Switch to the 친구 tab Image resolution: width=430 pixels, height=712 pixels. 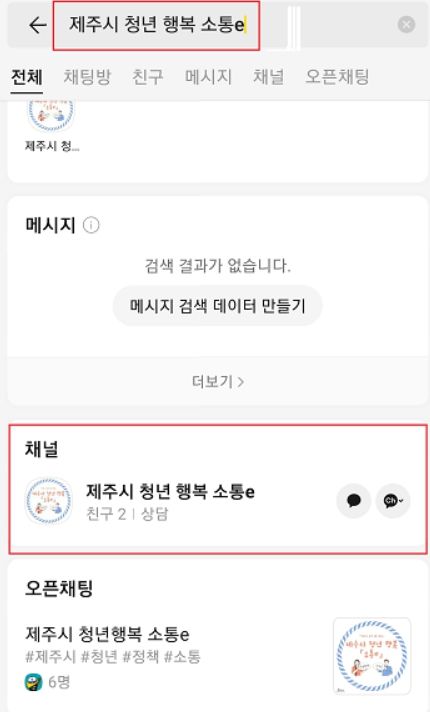148,77
